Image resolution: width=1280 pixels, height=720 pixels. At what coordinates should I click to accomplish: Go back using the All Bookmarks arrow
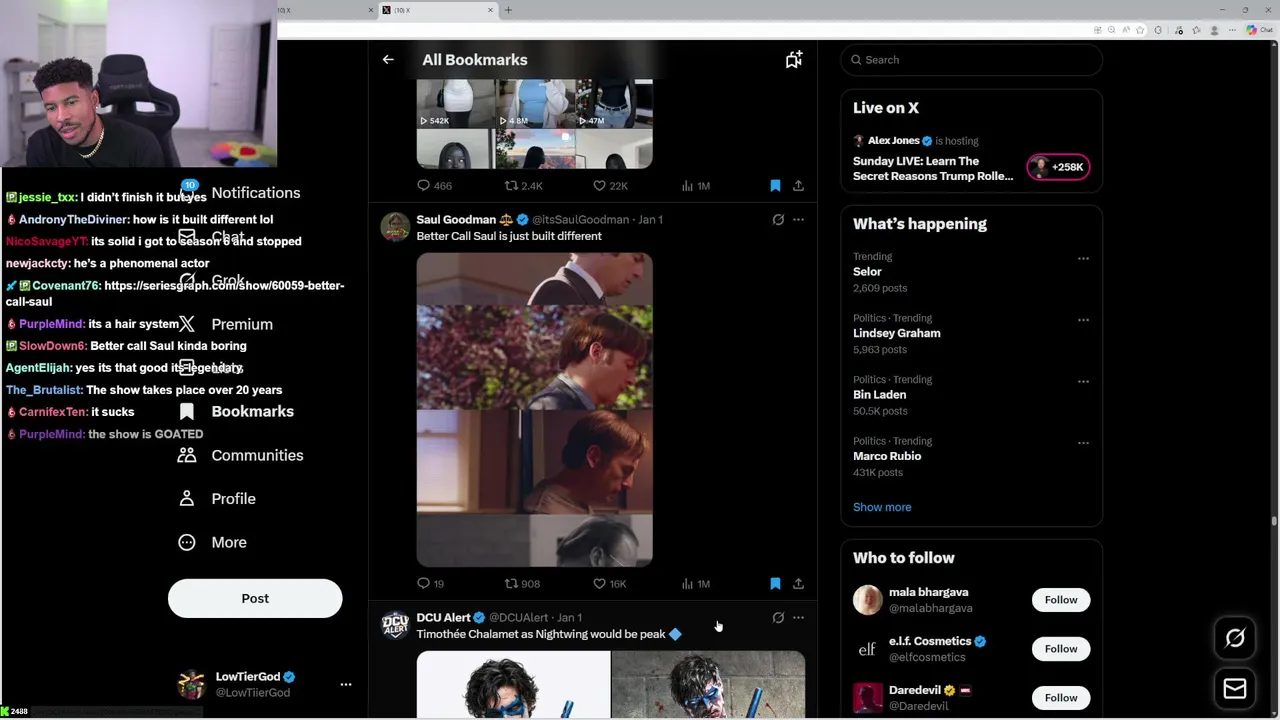[x=388, y=60]
